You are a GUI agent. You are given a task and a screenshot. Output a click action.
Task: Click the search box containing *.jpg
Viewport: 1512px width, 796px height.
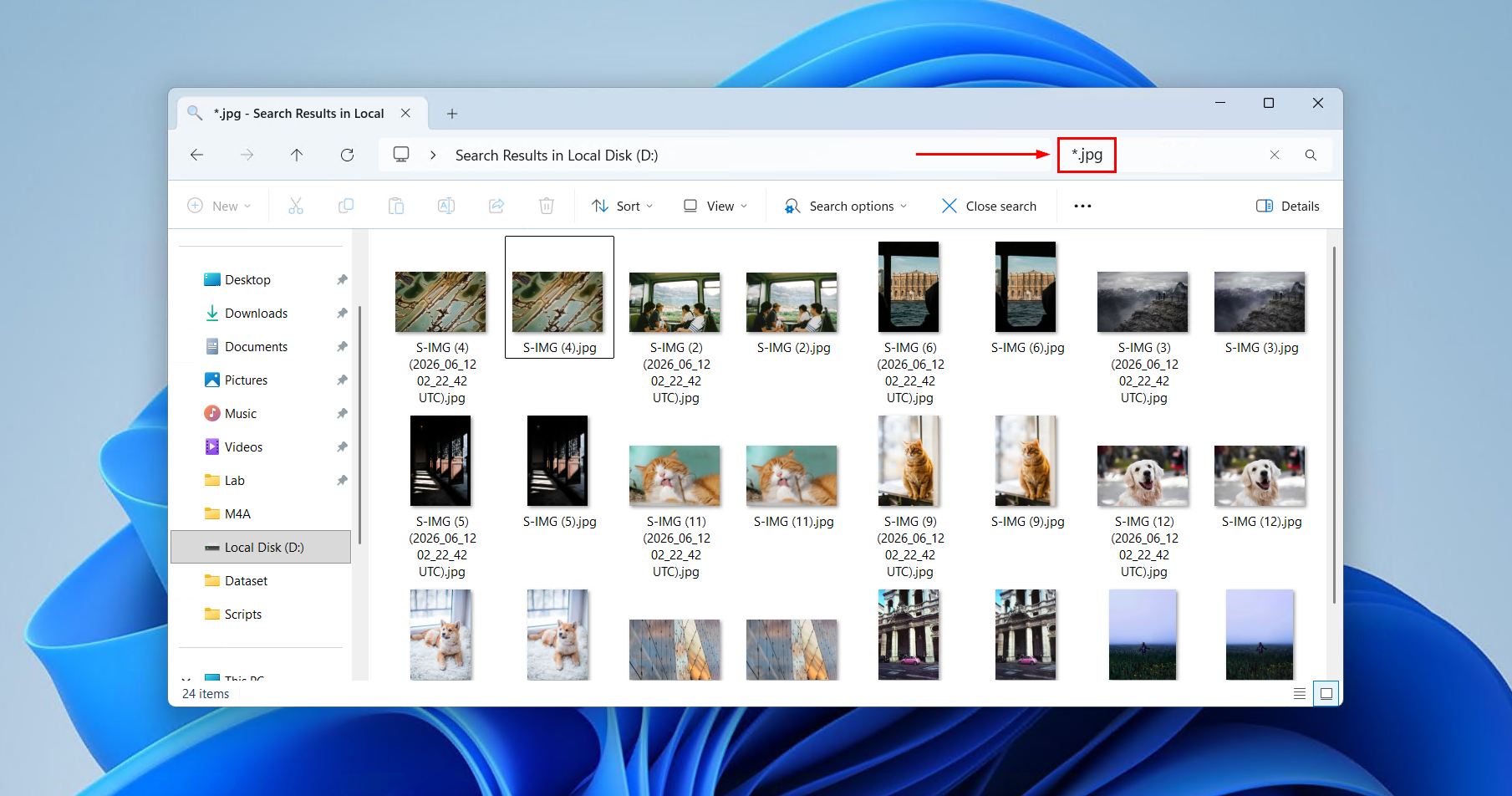[x=1160, y=155]
